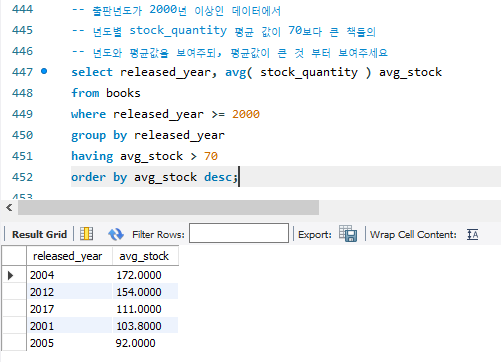Click the blue statement marker on line 447
Image resolution: width=501 pixels, height=362 pixels.
(x=44, y=71)
